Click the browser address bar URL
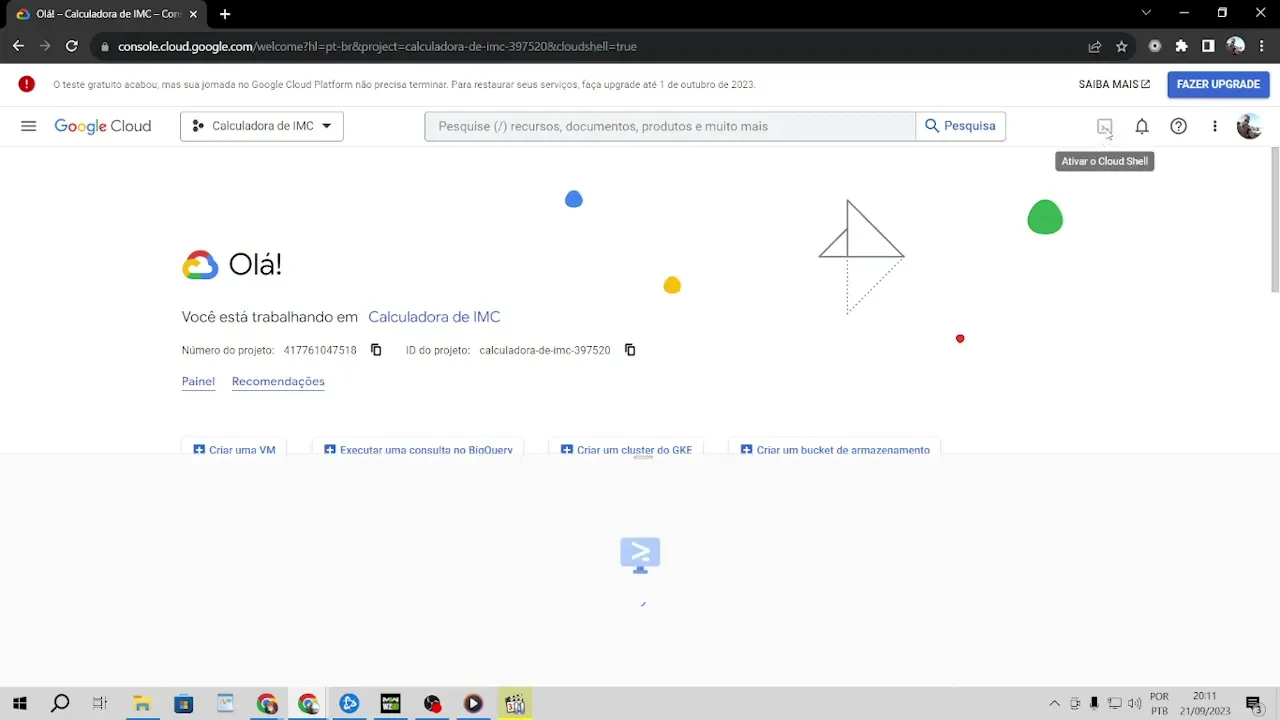Screen dimensions: 1280x720 click(377, 46)
